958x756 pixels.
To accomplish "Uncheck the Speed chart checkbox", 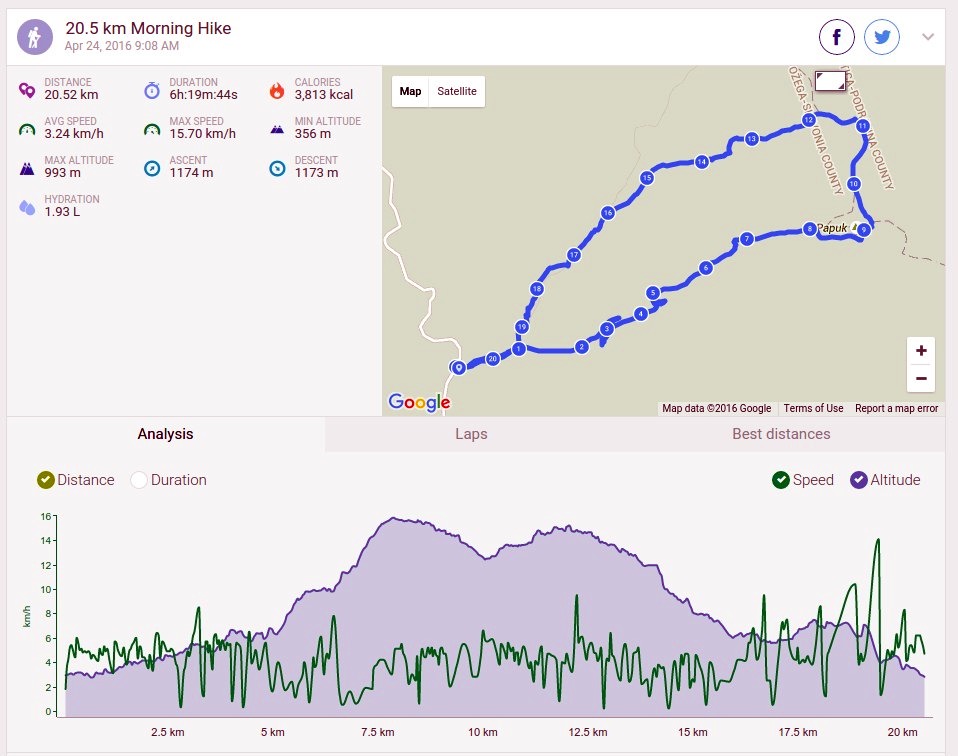I will pyautogui.click(x=781, y=480).
